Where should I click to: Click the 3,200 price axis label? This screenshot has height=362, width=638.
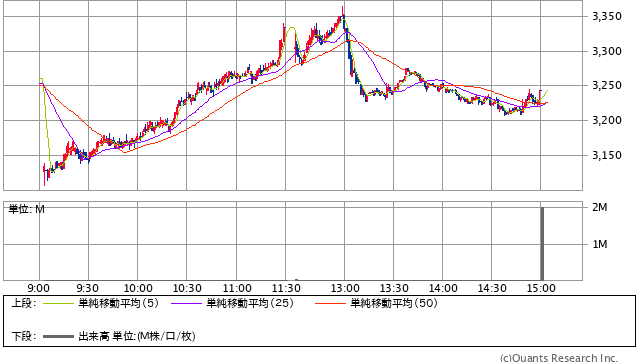point(607,120)
